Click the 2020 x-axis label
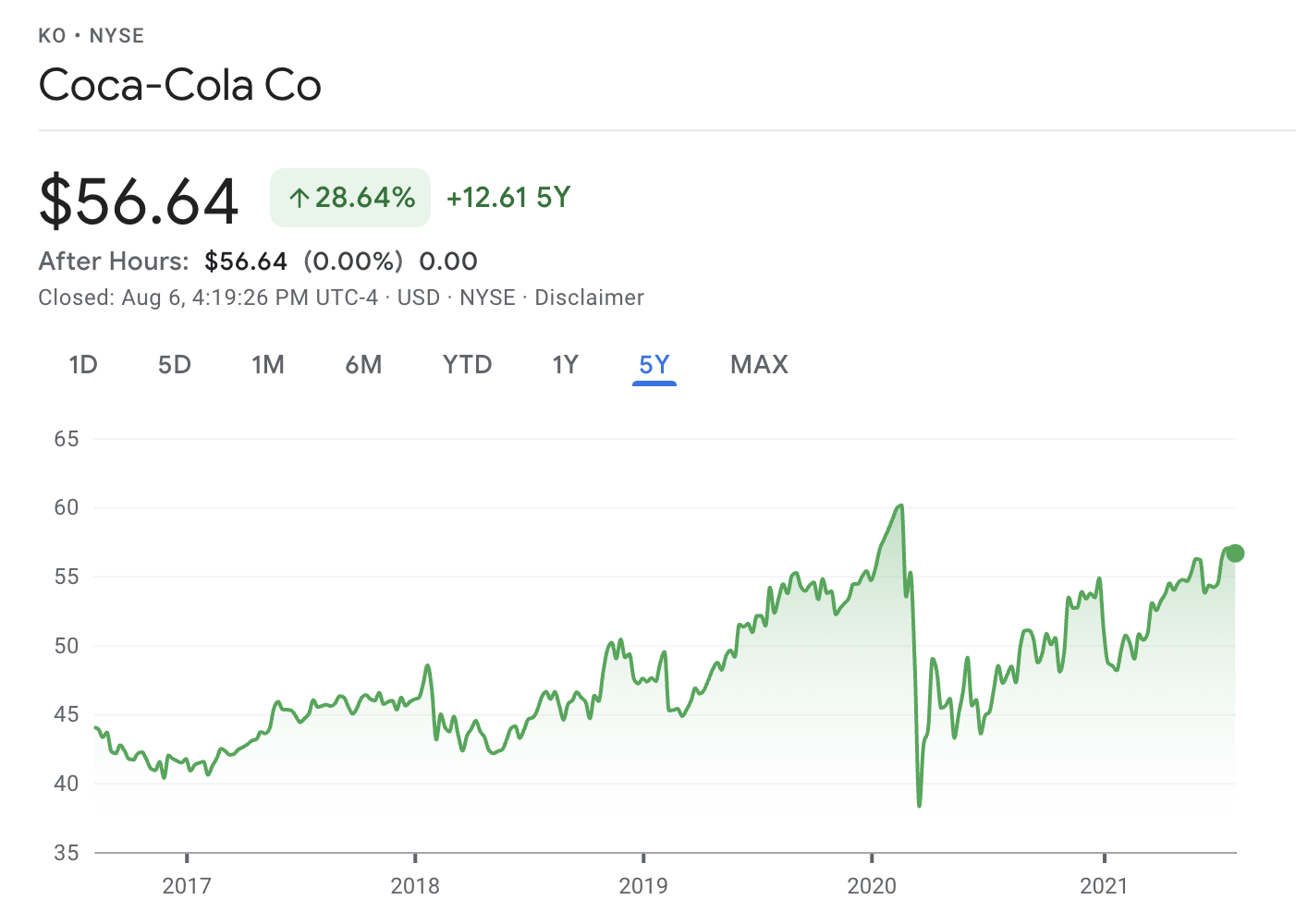The width and height of the screenshot is (1296, 924). pyautogui.click(x=872, y=886)
